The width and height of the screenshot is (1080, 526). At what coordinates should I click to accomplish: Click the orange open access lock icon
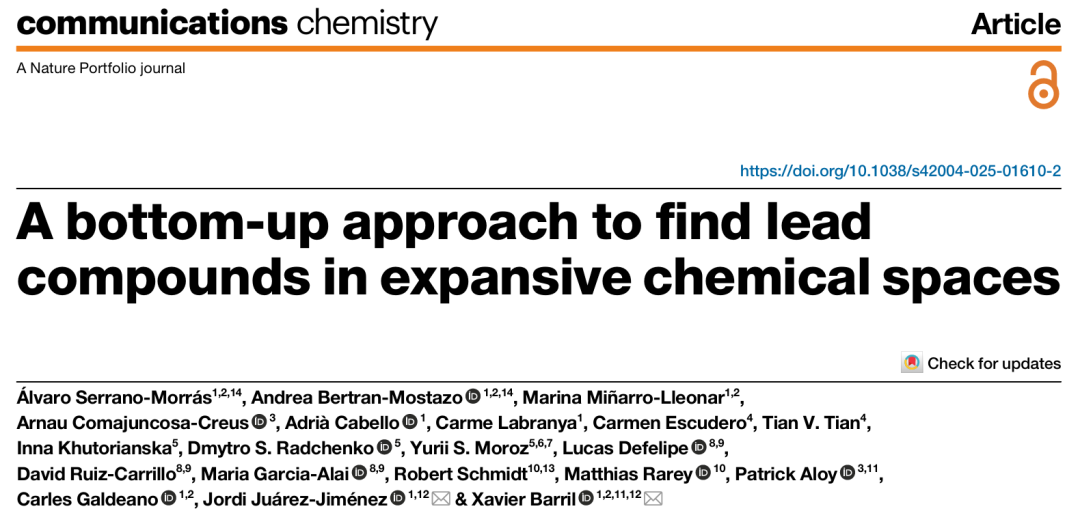coord(1043,85)
